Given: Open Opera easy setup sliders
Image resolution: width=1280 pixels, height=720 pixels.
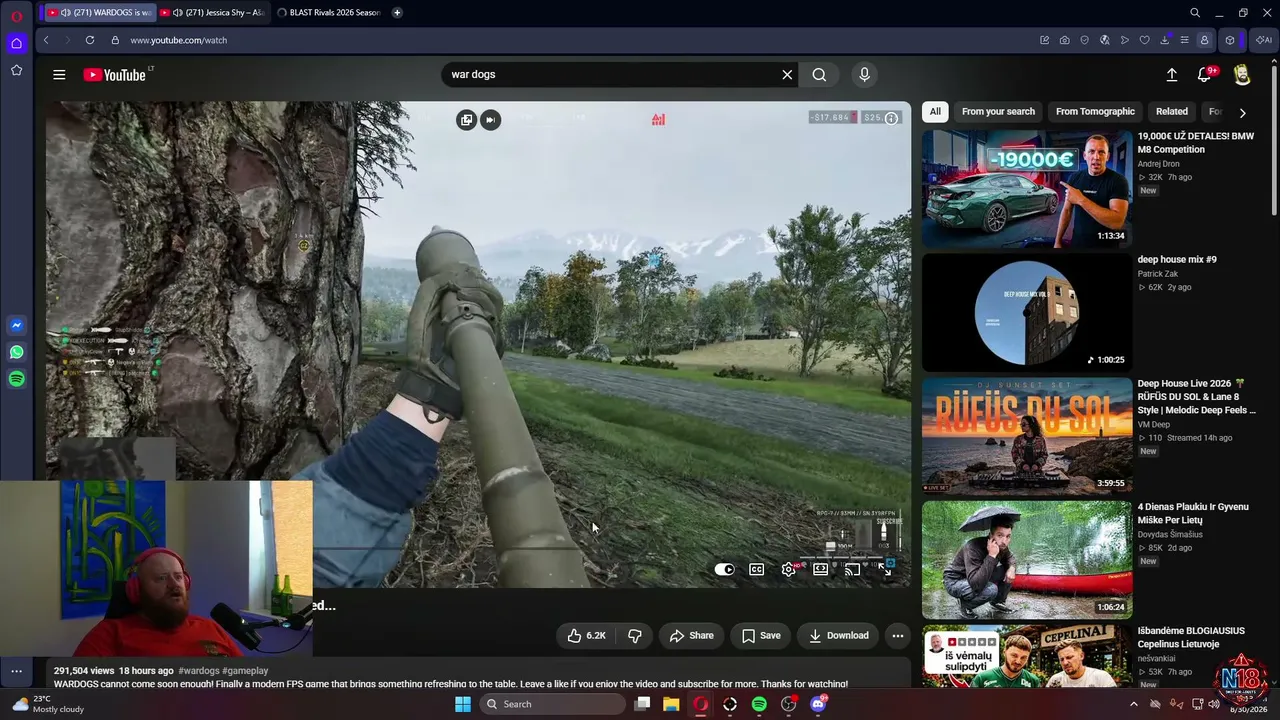Looking at the screenshot, I should [1184, 40].
